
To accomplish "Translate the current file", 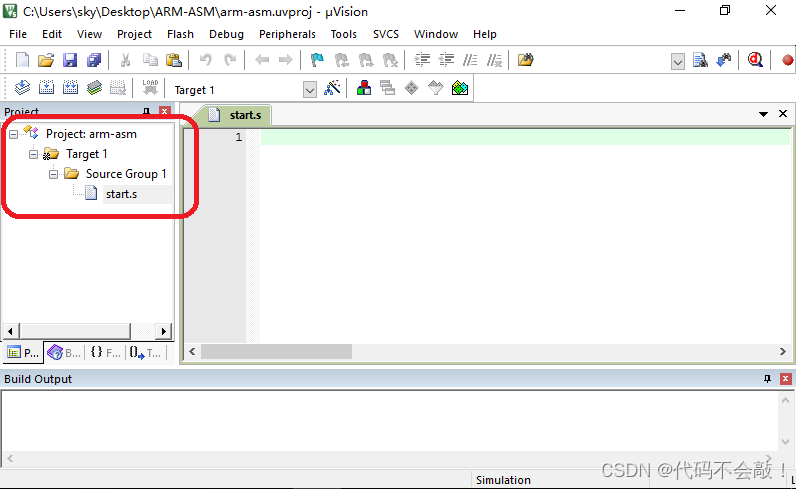I will 22,88.
